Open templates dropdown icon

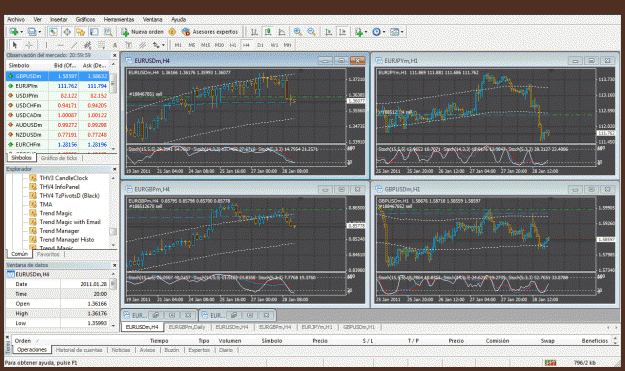click(x=396, y=32)
